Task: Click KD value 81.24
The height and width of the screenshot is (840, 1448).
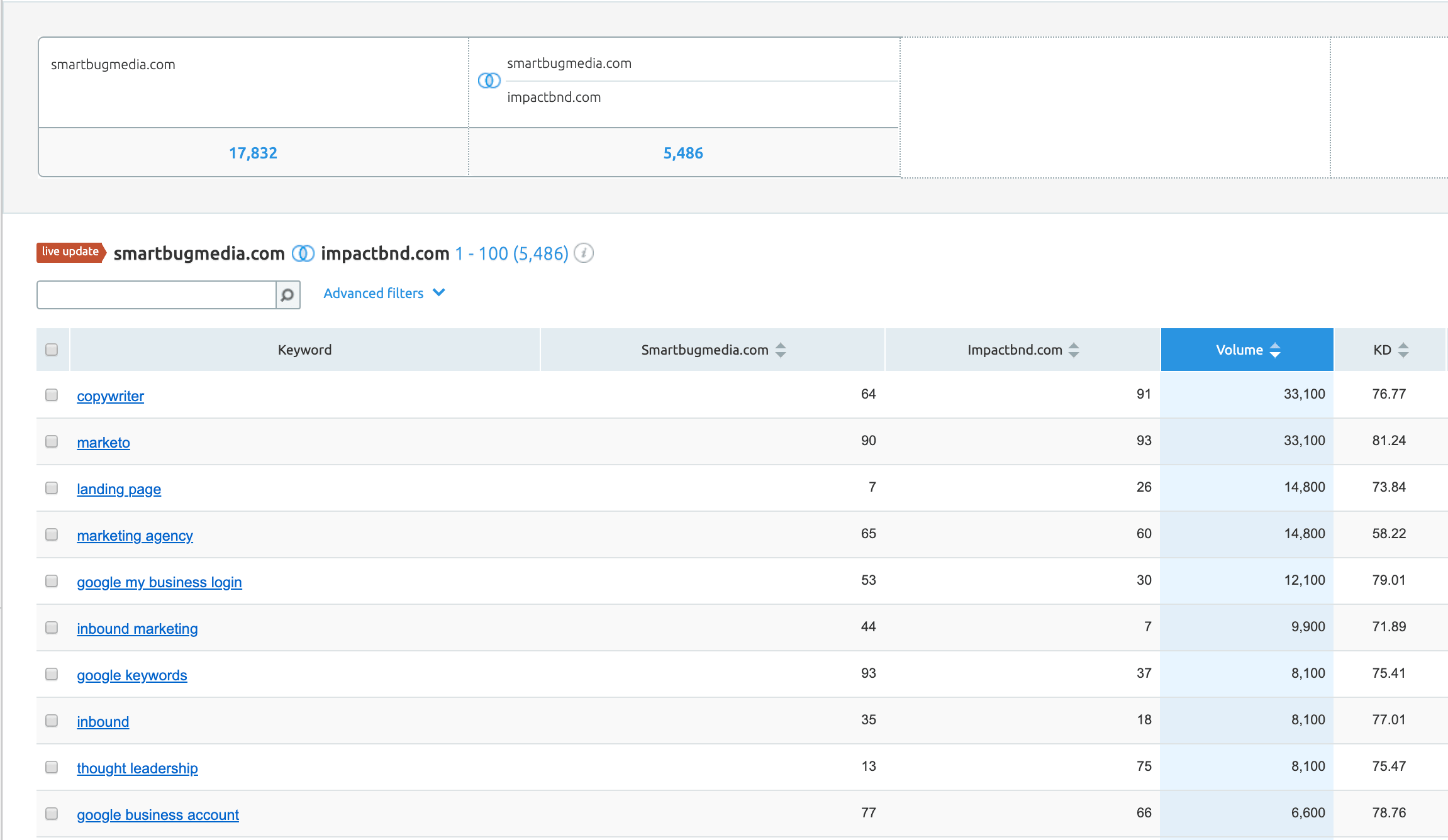Action: (x=1389, y=441)
